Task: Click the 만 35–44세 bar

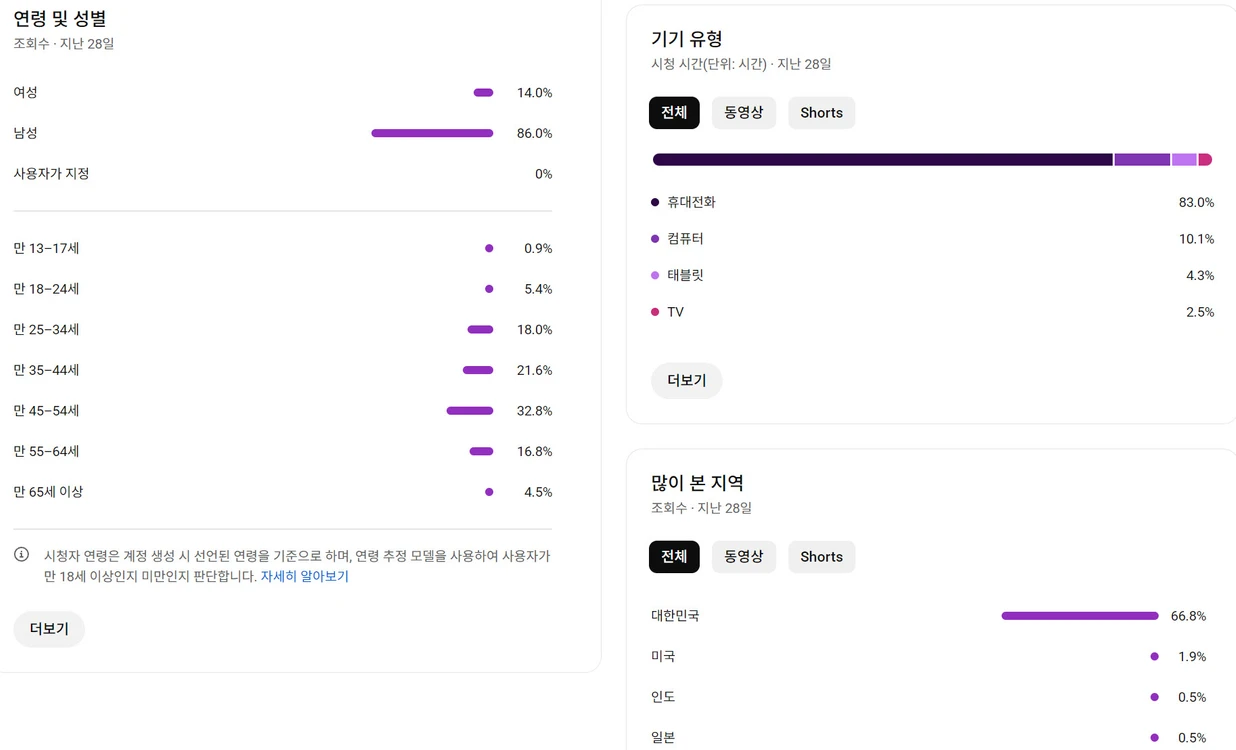Action: (x=478, y=370)
